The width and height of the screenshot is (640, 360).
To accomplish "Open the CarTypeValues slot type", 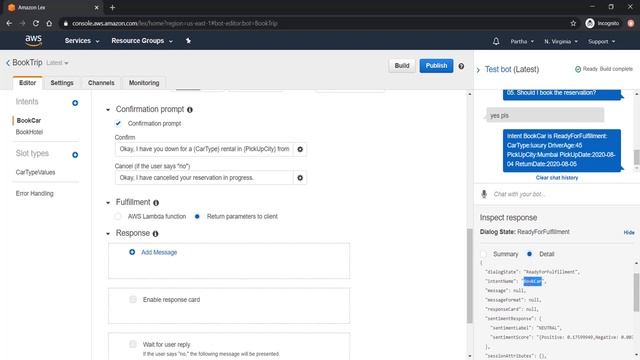I will tap(36, 172).
